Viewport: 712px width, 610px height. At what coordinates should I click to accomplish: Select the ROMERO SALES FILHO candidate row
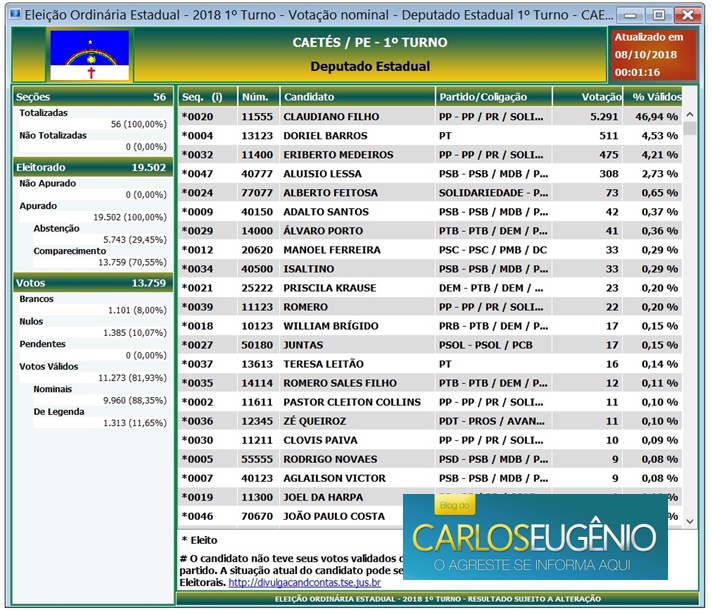430,384
